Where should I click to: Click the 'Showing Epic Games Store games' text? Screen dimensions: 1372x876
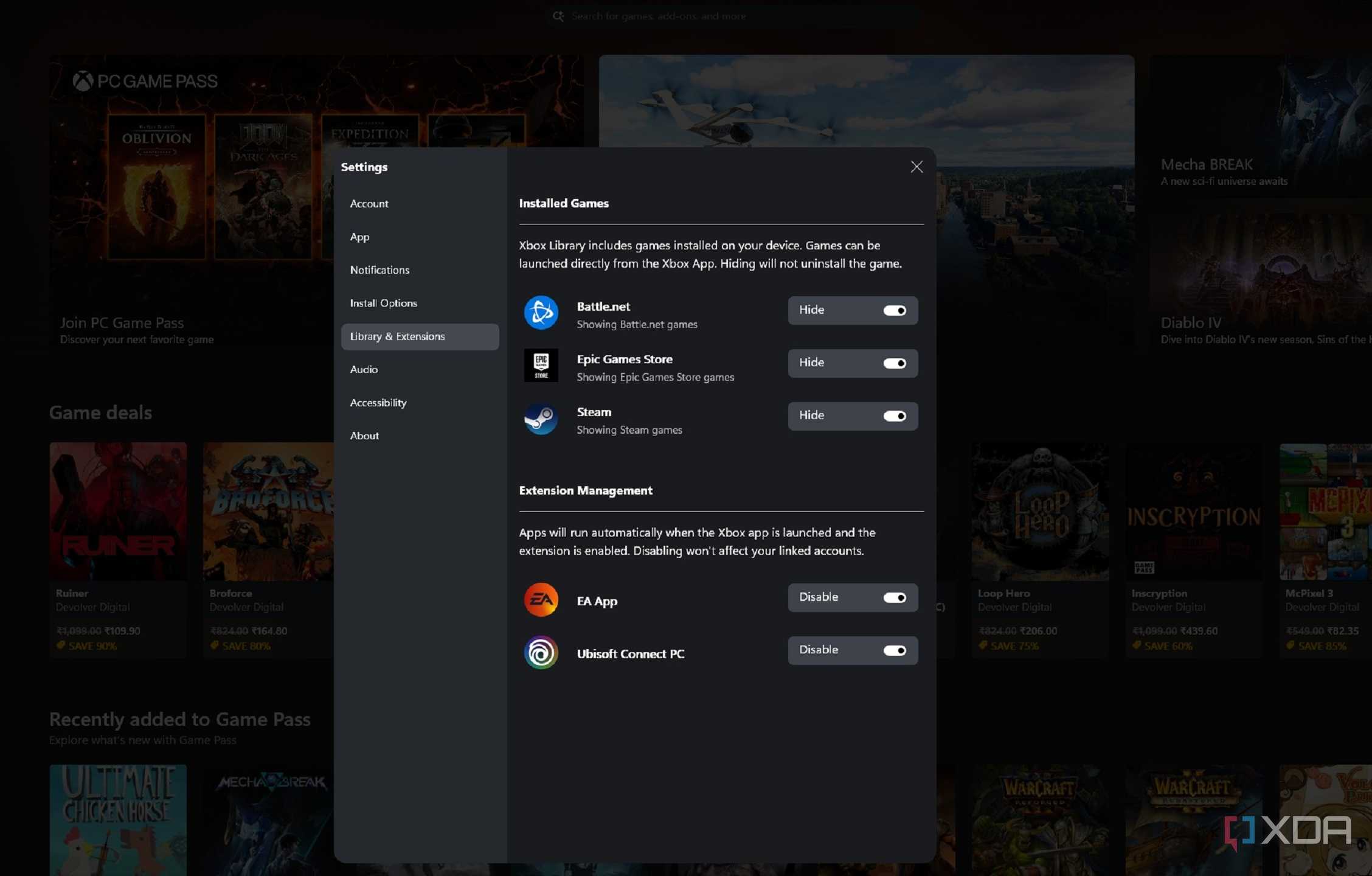[x=655, y=378]
